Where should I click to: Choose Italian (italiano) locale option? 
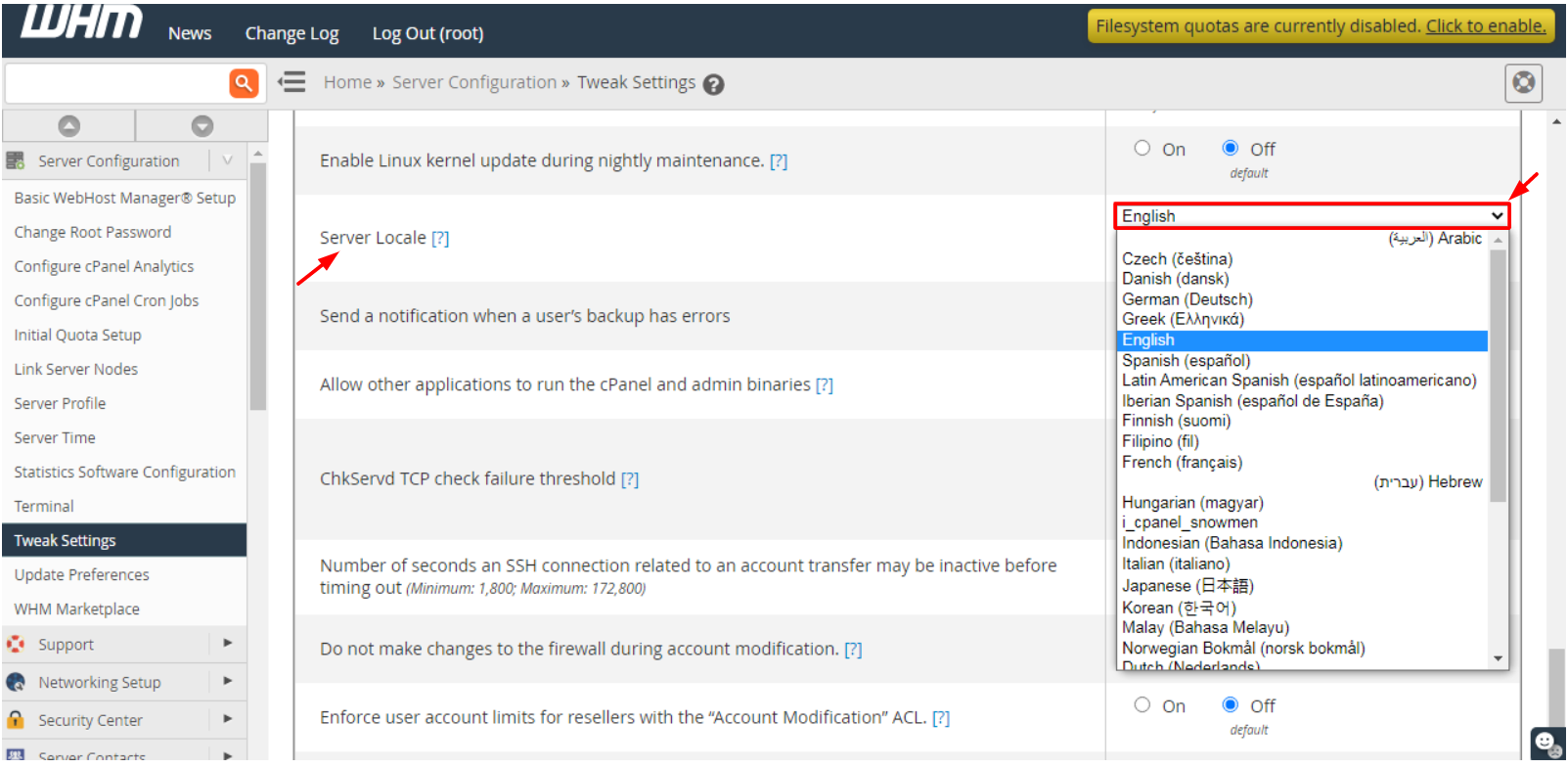1302,564
